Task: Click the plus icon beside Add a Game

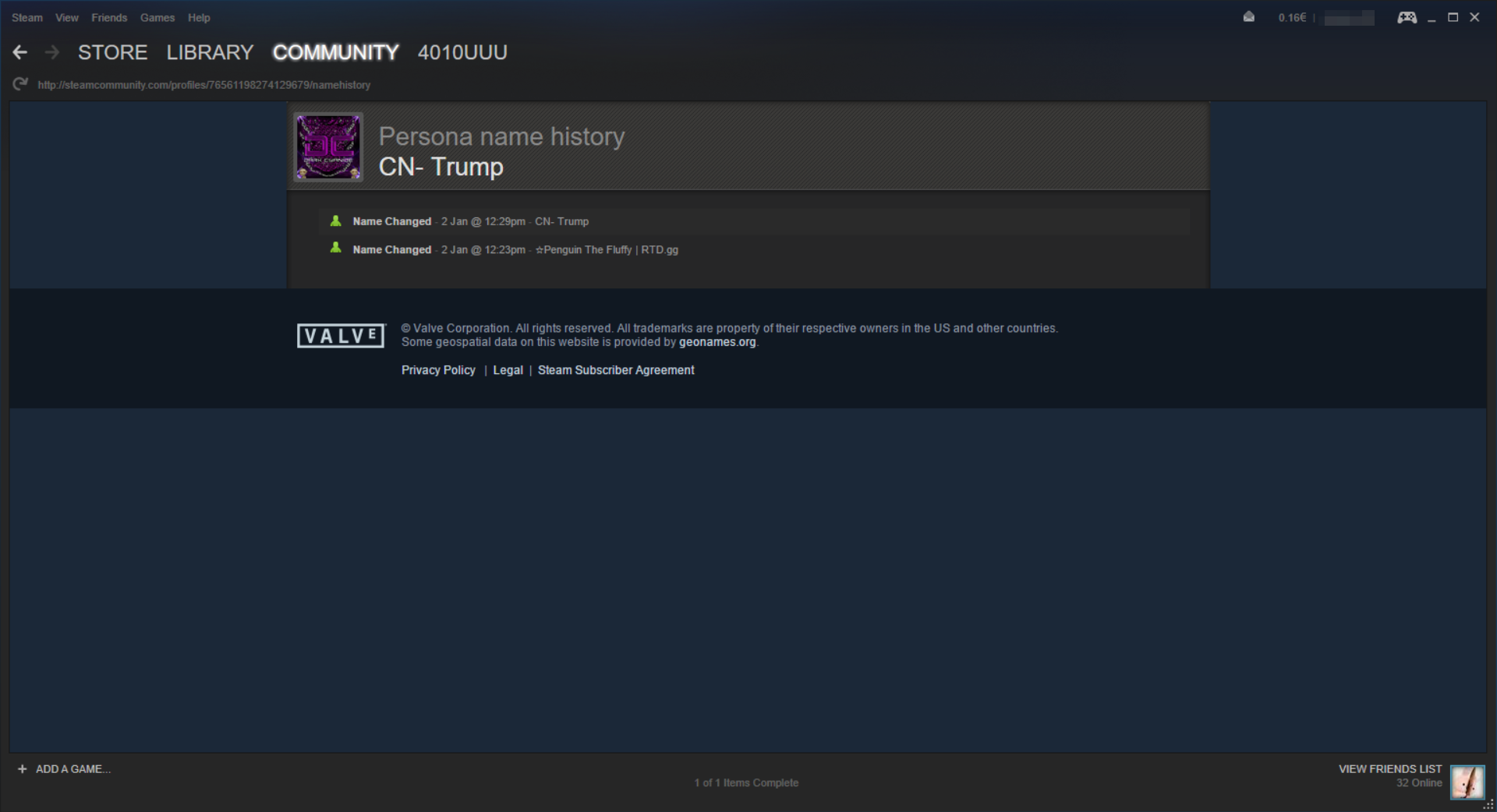Action: coord(22,769)
